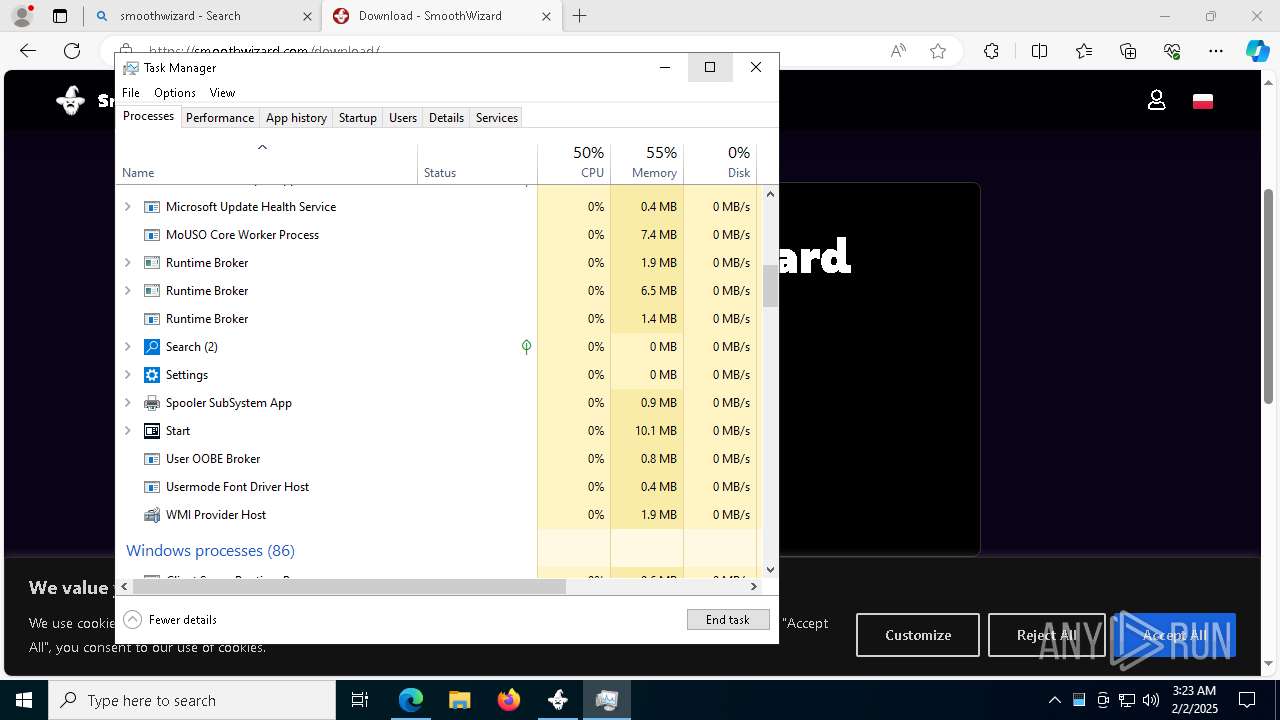
Task: Add this page to favorites star
Action: coord(938,51)
